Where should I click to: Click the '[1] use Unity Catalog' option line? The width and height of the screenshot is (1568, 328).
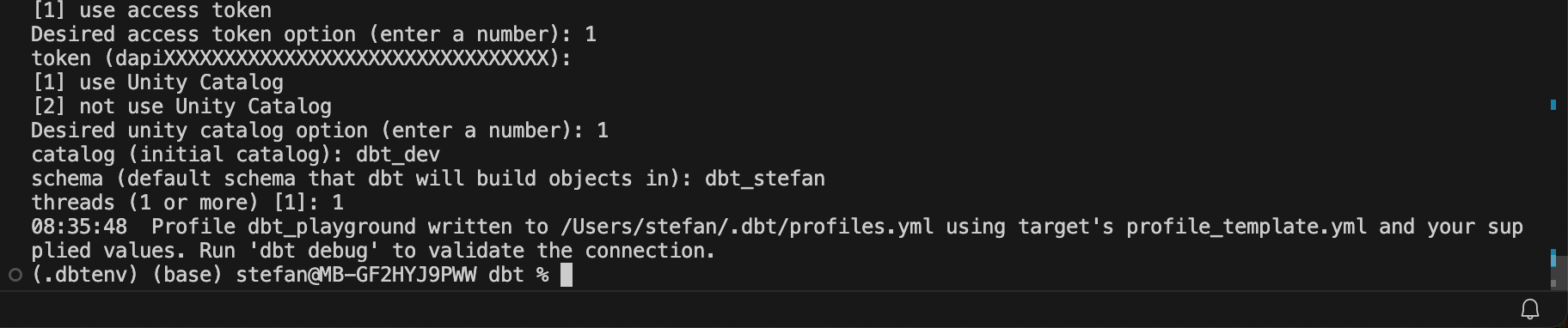coord(157,82)
